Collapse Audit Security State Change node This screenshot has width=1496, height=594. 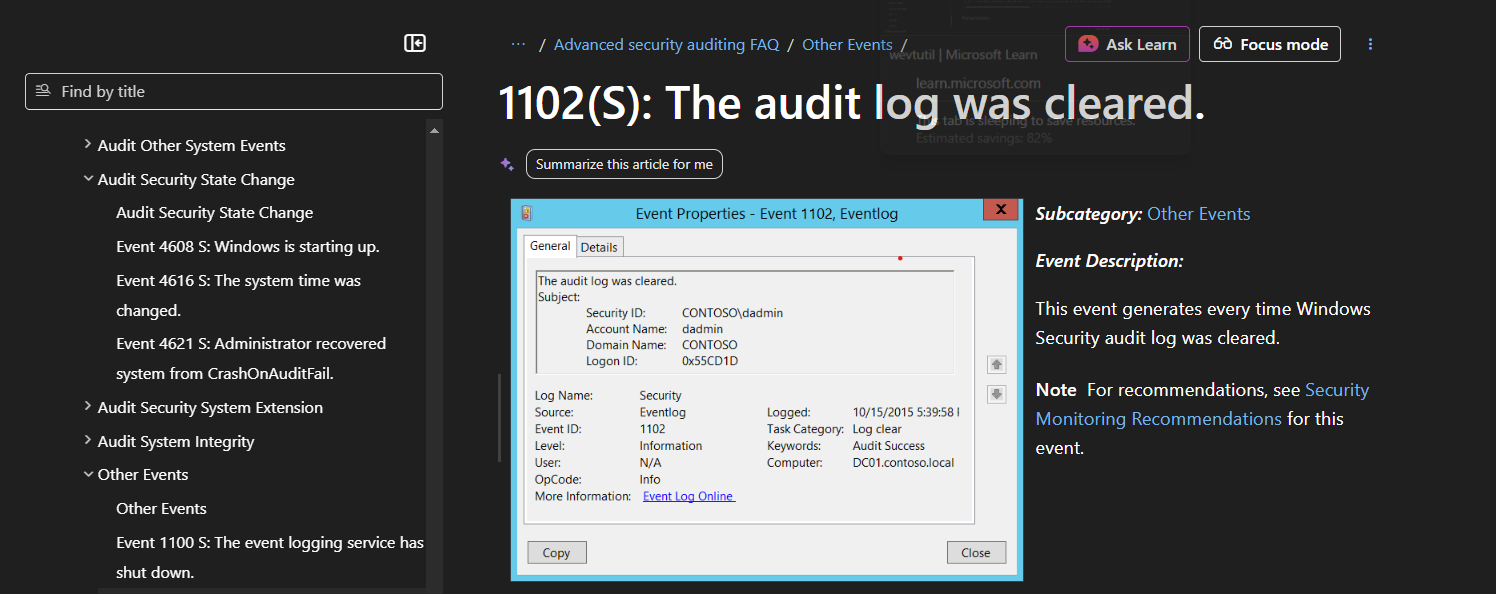point(88,179)
